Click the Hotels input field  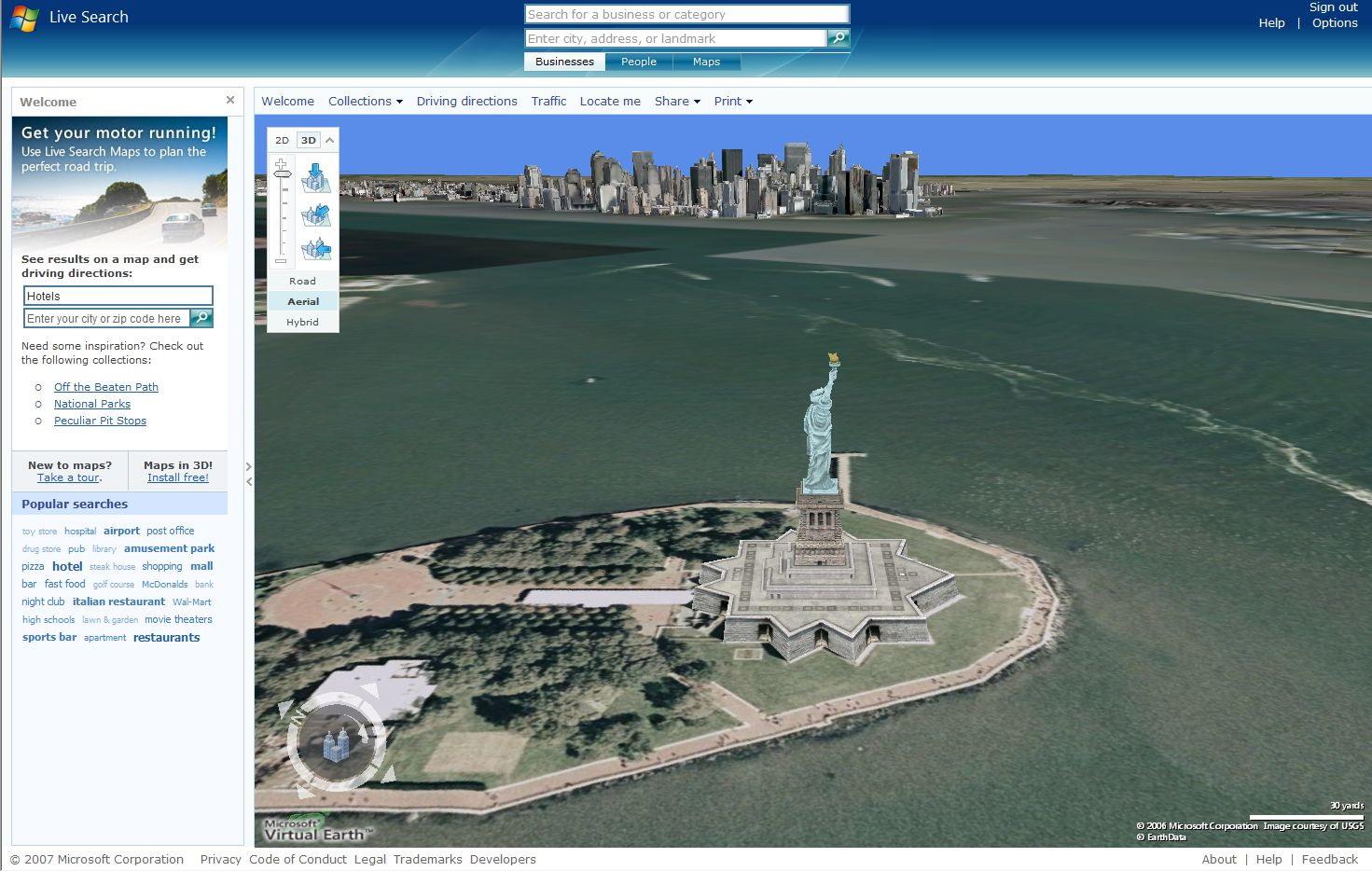pos(118,296)
